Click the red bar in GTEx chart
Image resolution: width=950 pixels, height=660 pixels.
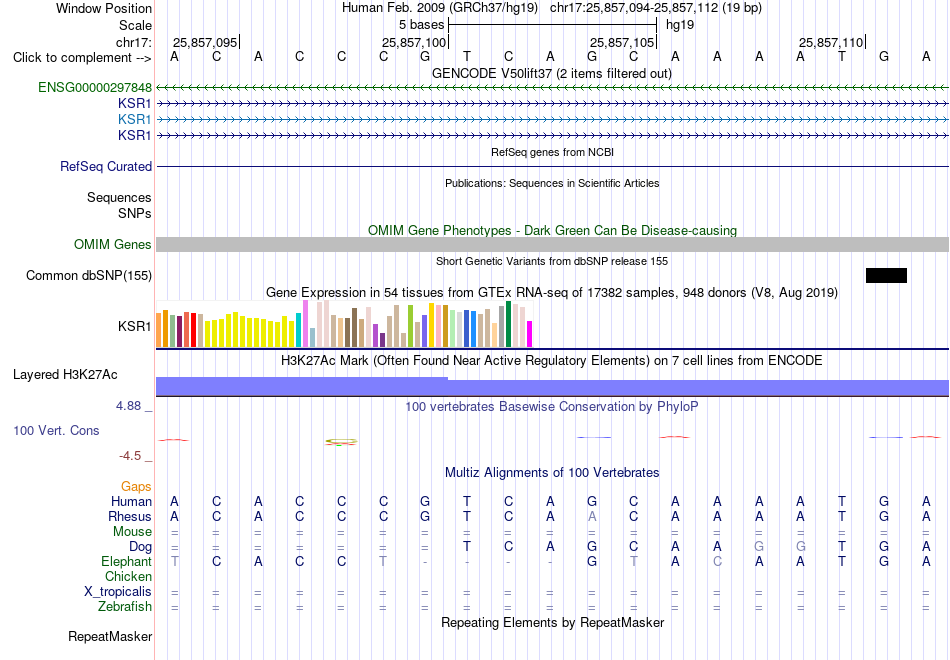pos(193,330)
